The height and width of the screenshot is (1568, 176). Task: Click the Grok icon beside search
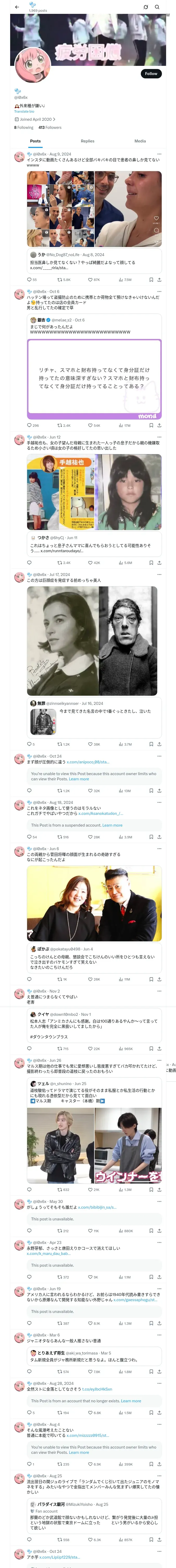146,7
